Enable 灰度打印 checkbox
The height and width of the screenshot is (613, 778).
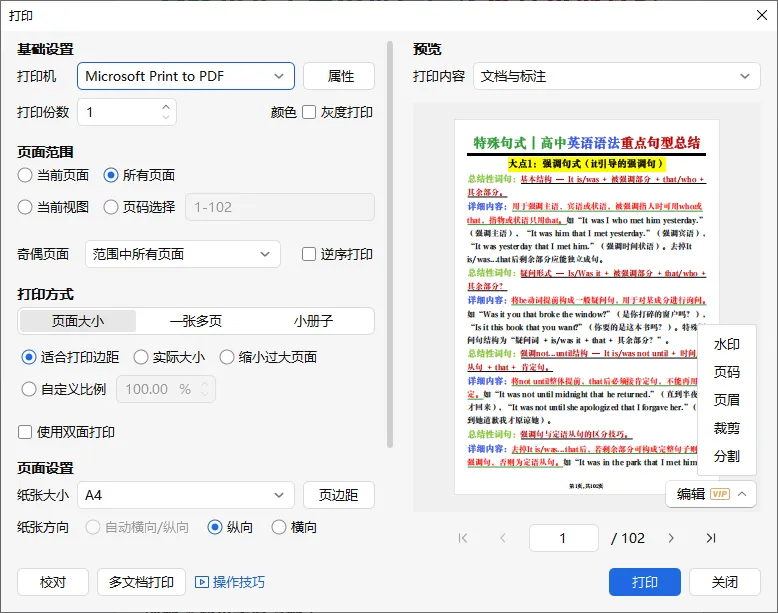[x=309, y=112]
